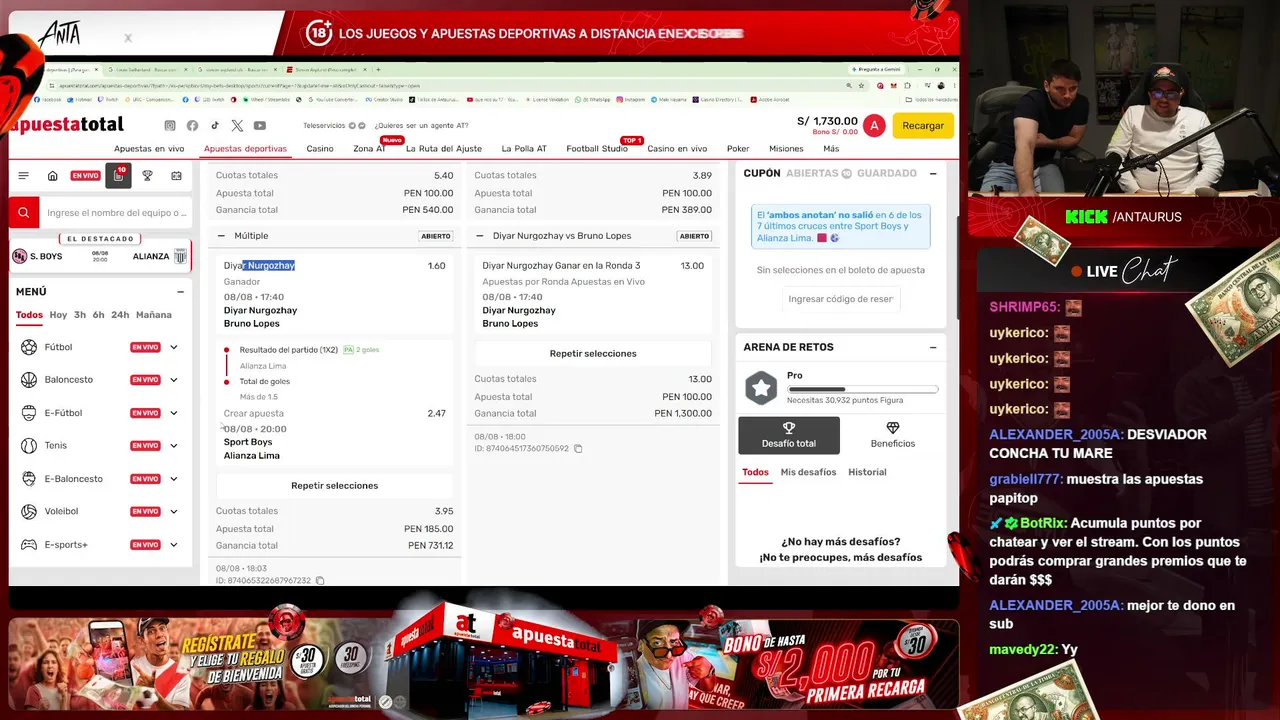
Task: Repeat selections for the Múltiple bet
Action: 334,486
